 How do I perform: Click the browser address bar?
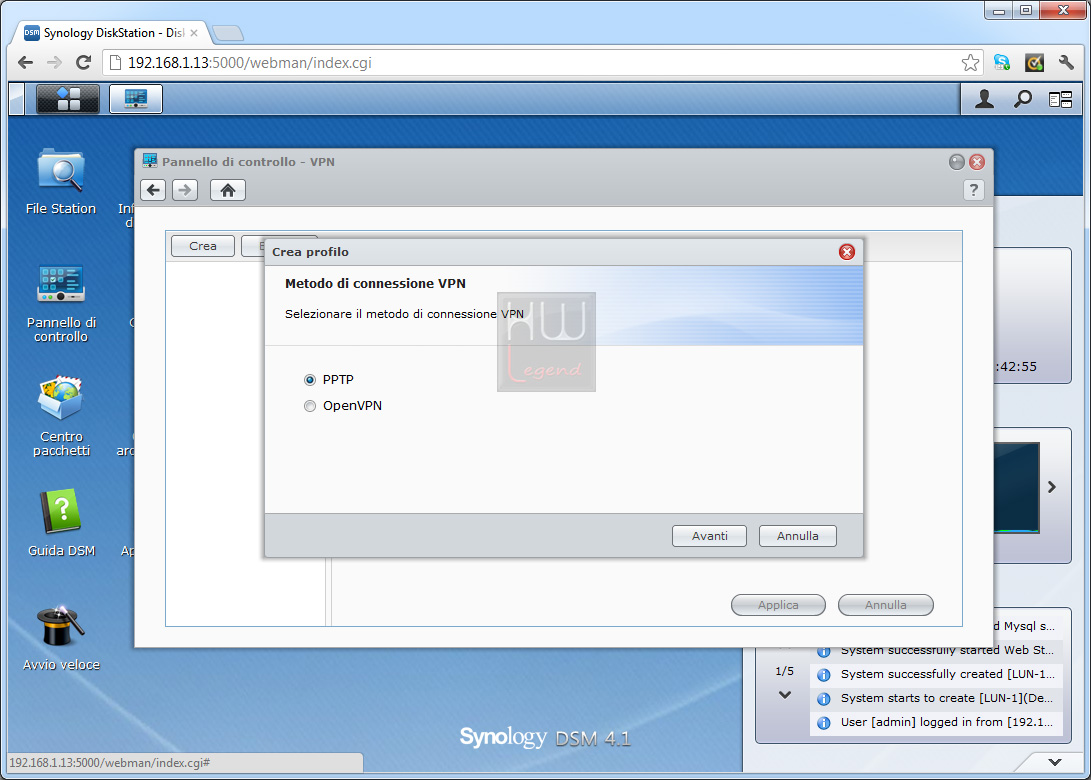pyautogui.click(x=543, y=63)
